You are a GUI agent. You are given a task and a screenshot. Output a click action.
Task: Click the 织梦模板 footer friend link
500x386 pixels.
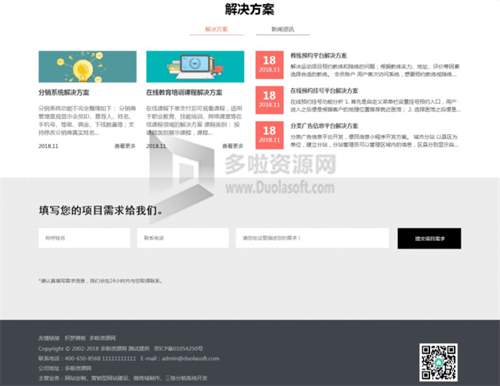point(75,338)
